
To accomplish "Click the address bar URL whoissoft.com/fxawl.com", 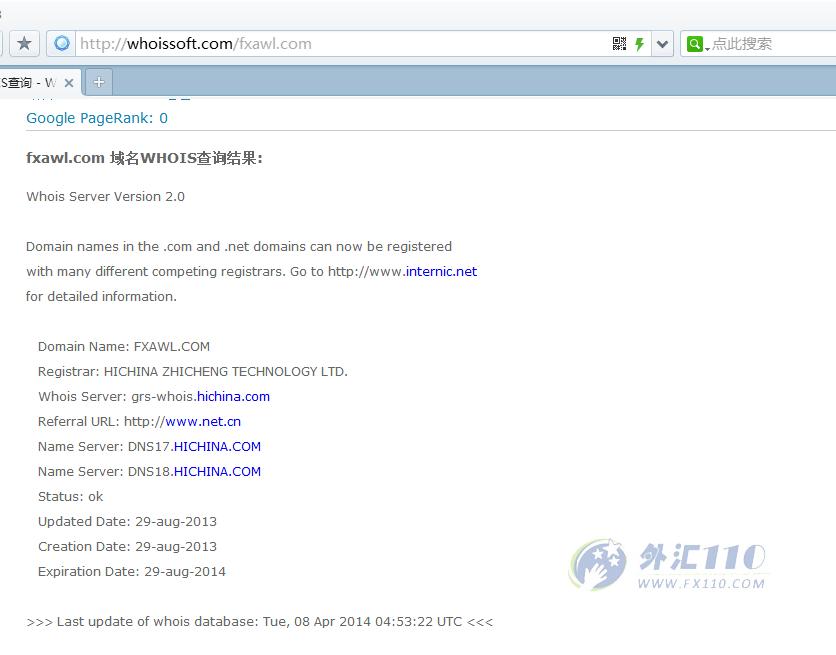I will (196, 44).
